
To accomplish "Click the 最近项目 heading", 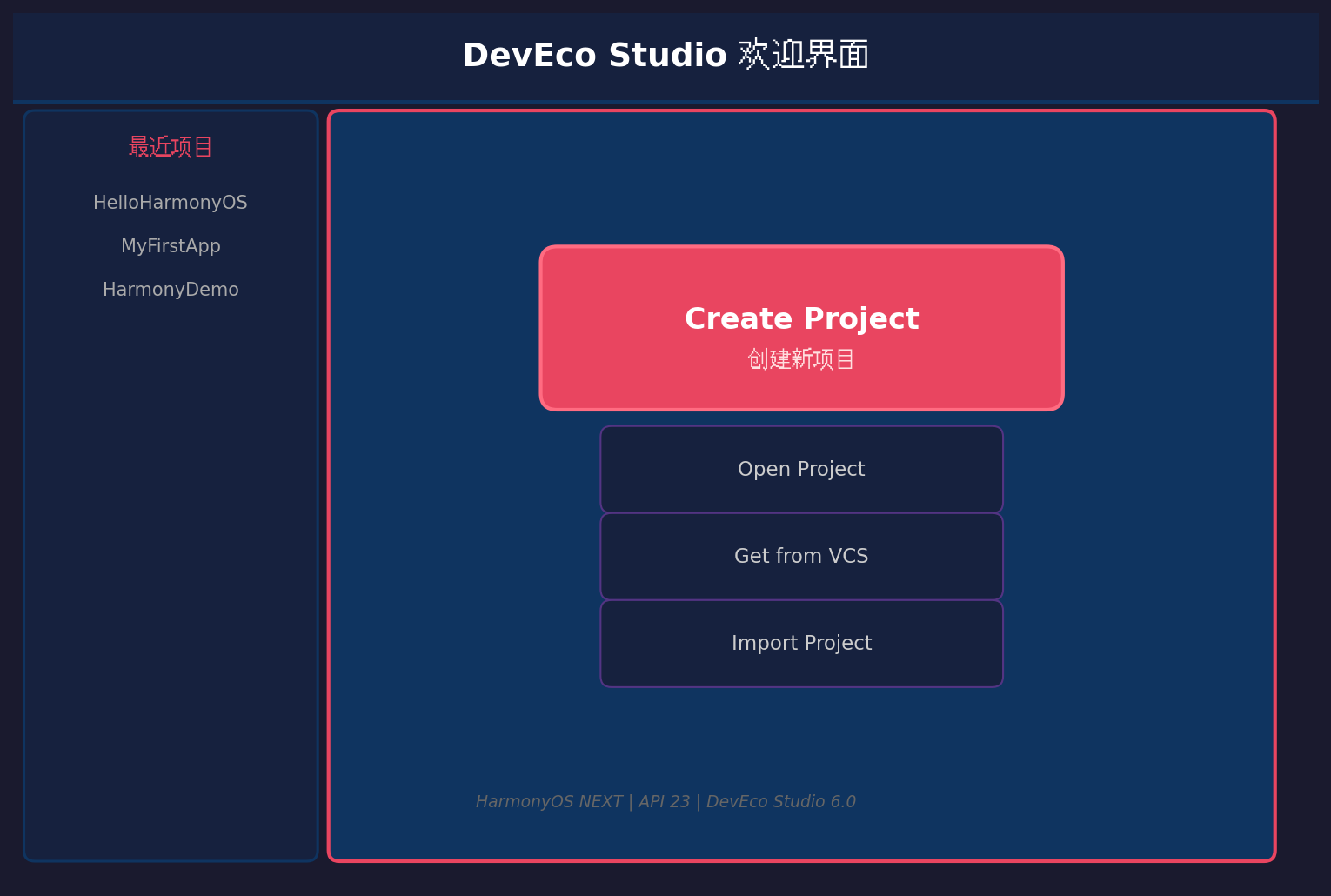I will (171, 147).
